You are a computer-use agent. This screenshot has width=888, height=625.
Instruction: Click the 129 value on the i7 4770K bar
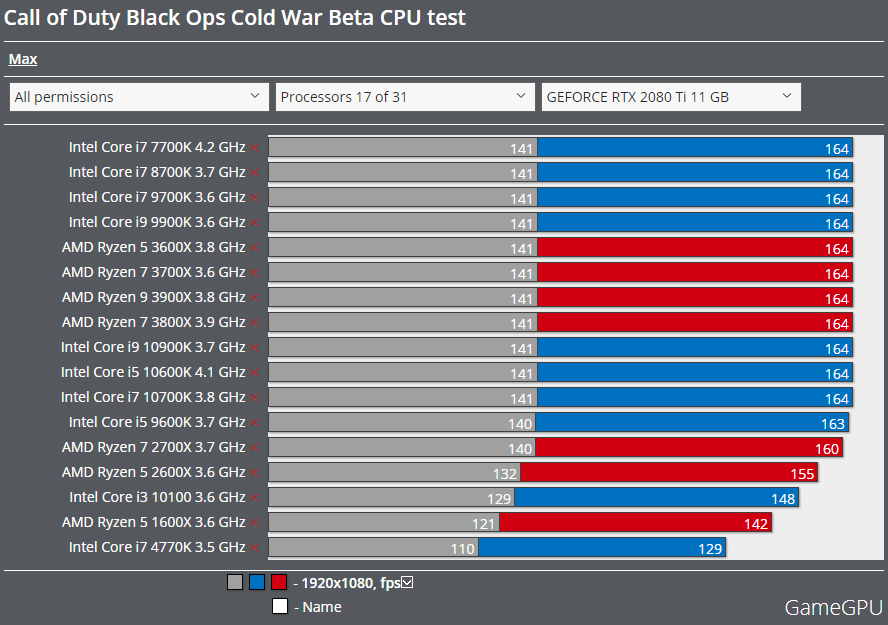710,549
